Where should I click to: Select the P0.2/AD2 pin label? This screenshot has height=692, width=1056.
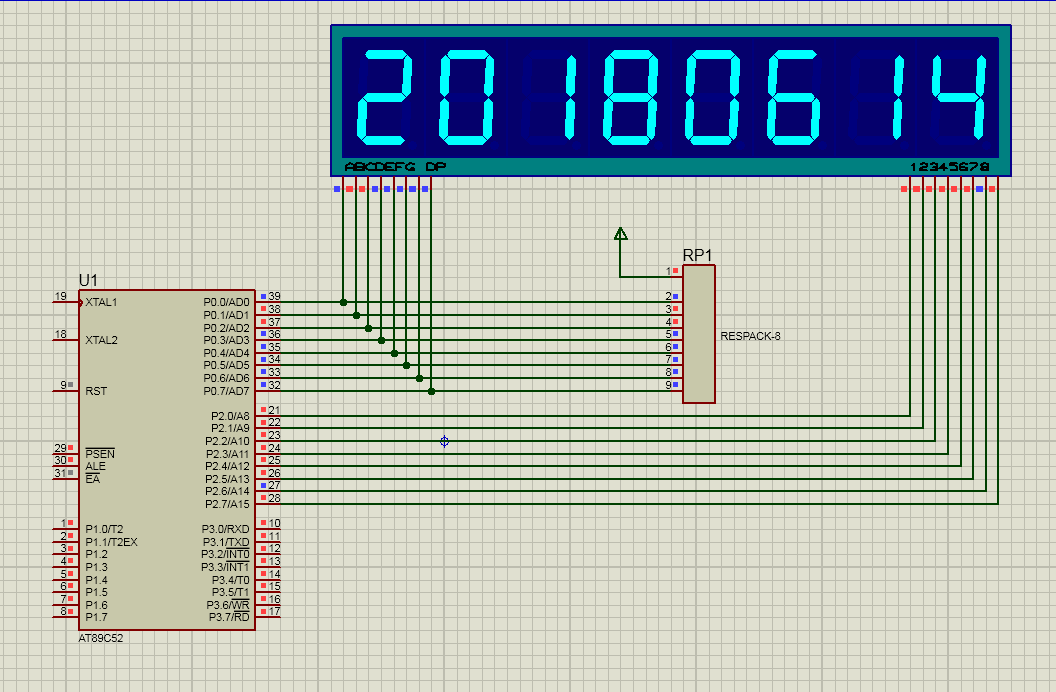click(226, 328)
